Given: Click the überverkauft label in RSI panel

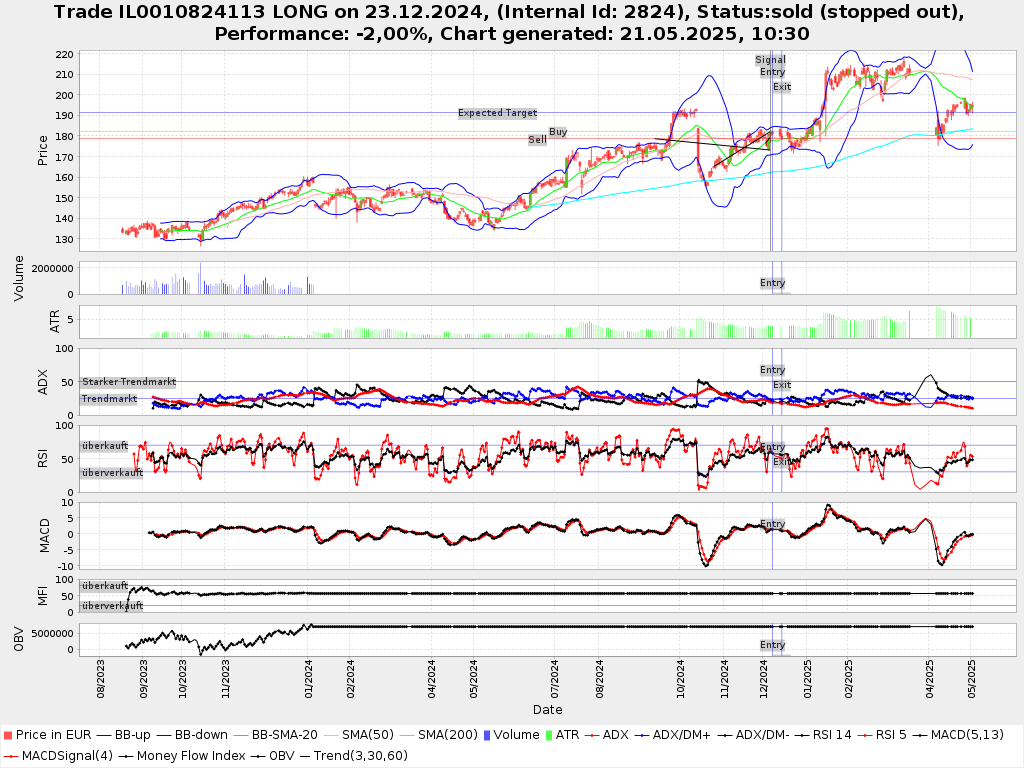Looking at the screenshot, I should (x=112, y=472).
